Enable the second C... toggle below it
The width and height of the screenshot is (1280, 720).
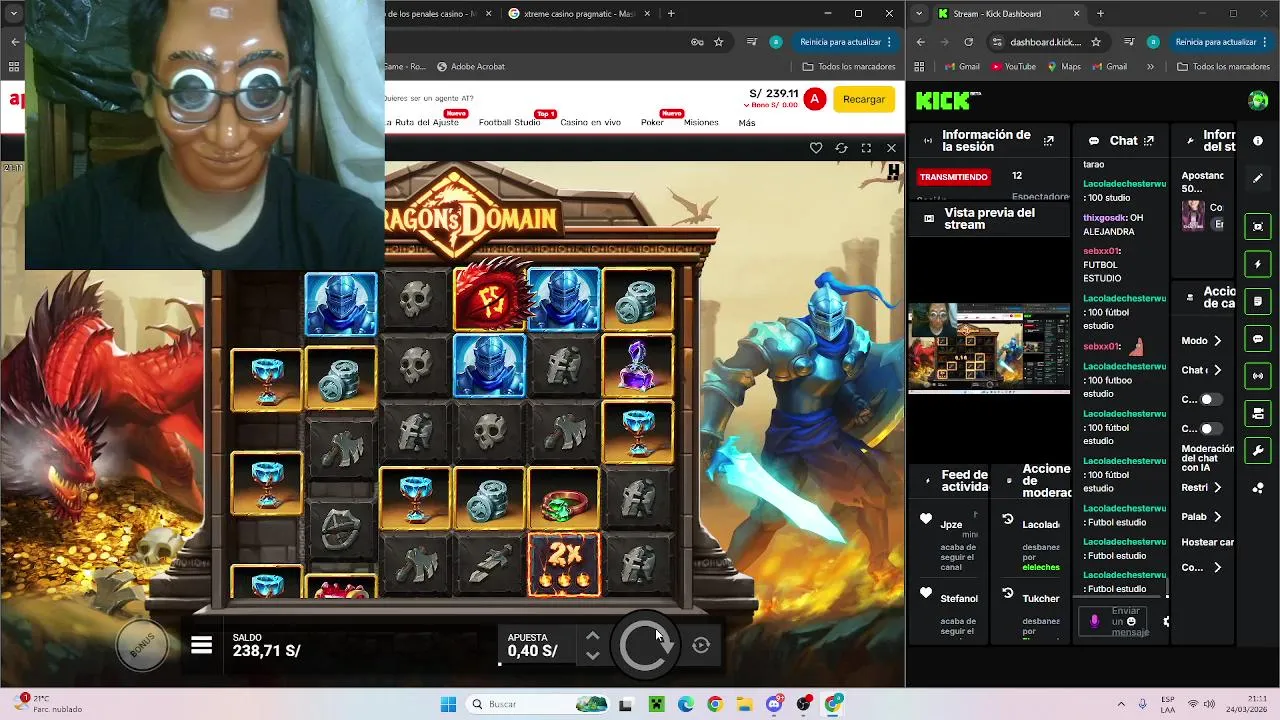point(1210,428)
